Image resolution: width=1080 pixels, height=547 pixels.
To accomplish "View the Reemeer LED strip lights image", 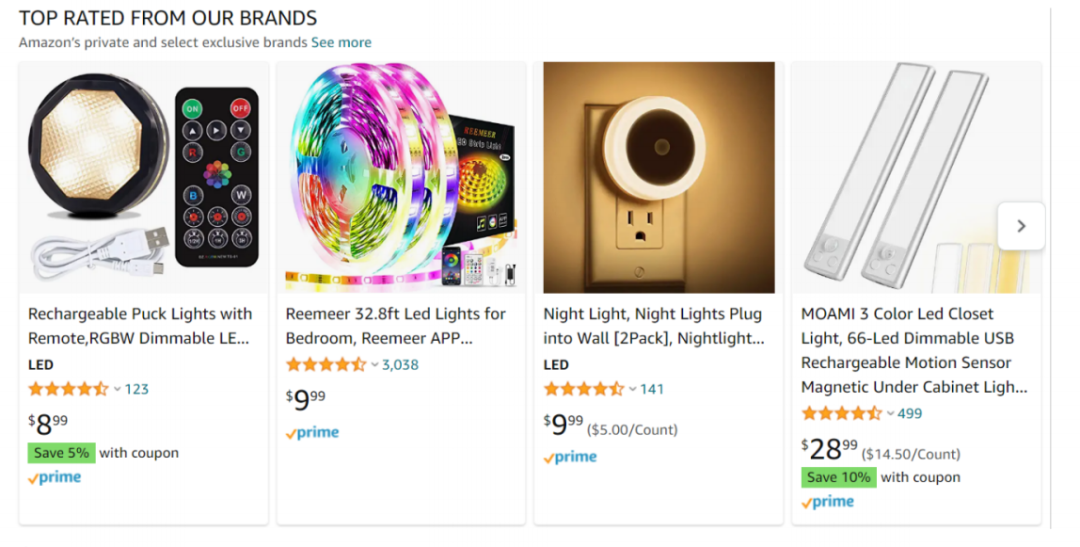I will pyautogui.click(x=400, y=178).
